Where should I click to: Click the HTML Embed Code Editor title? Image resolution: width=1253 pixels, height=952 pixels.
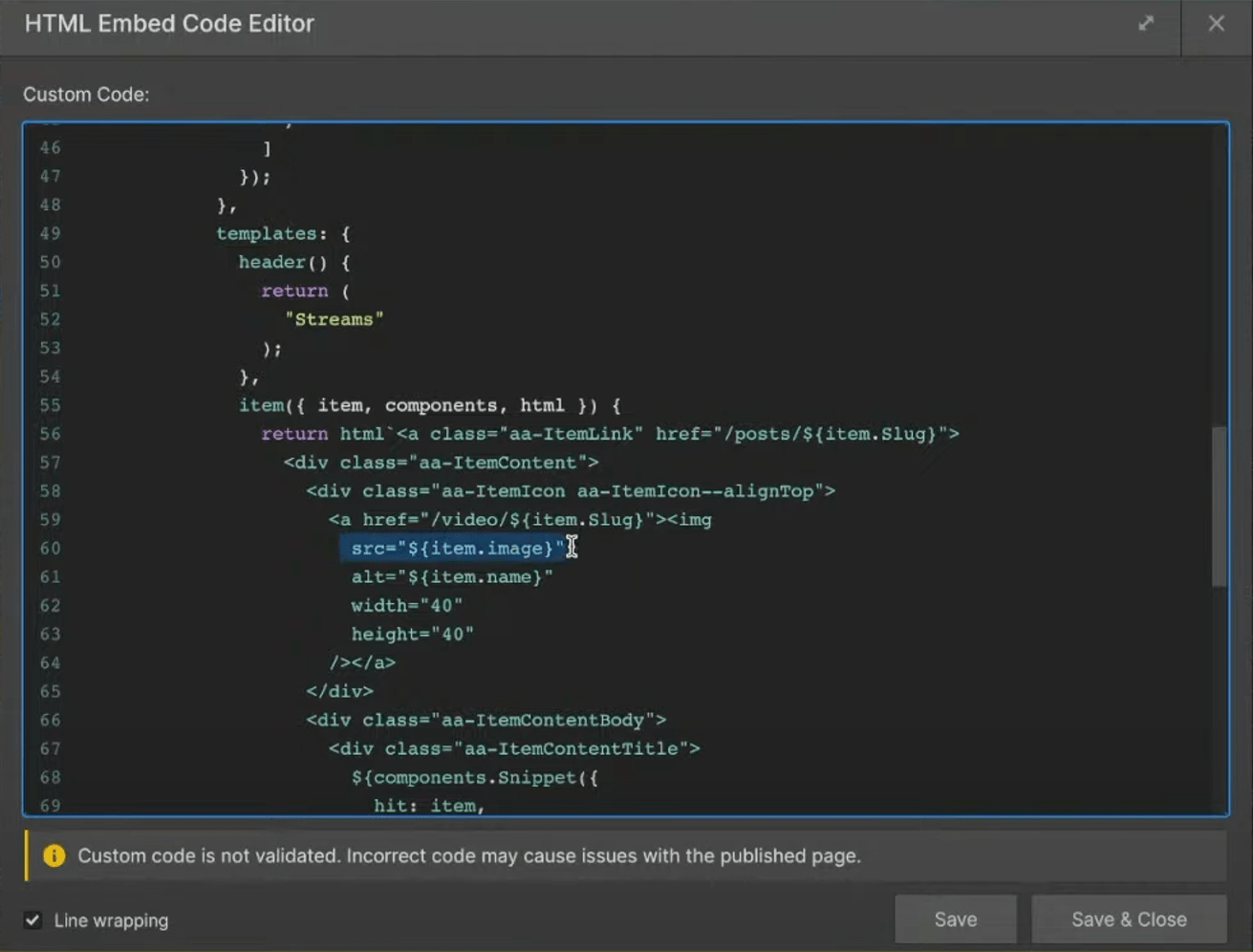(x=170, y=23)
